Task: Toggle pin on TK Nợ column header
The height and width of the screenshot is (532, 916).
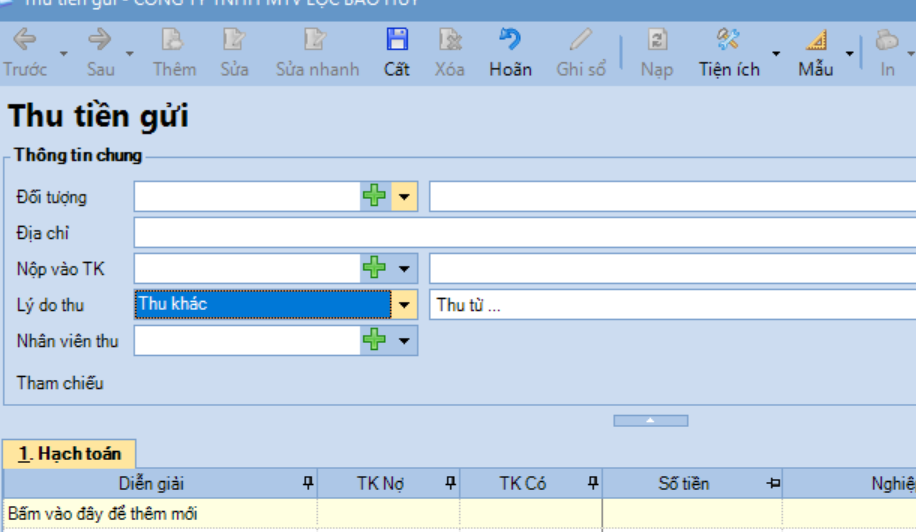Action: pos(450,484)
